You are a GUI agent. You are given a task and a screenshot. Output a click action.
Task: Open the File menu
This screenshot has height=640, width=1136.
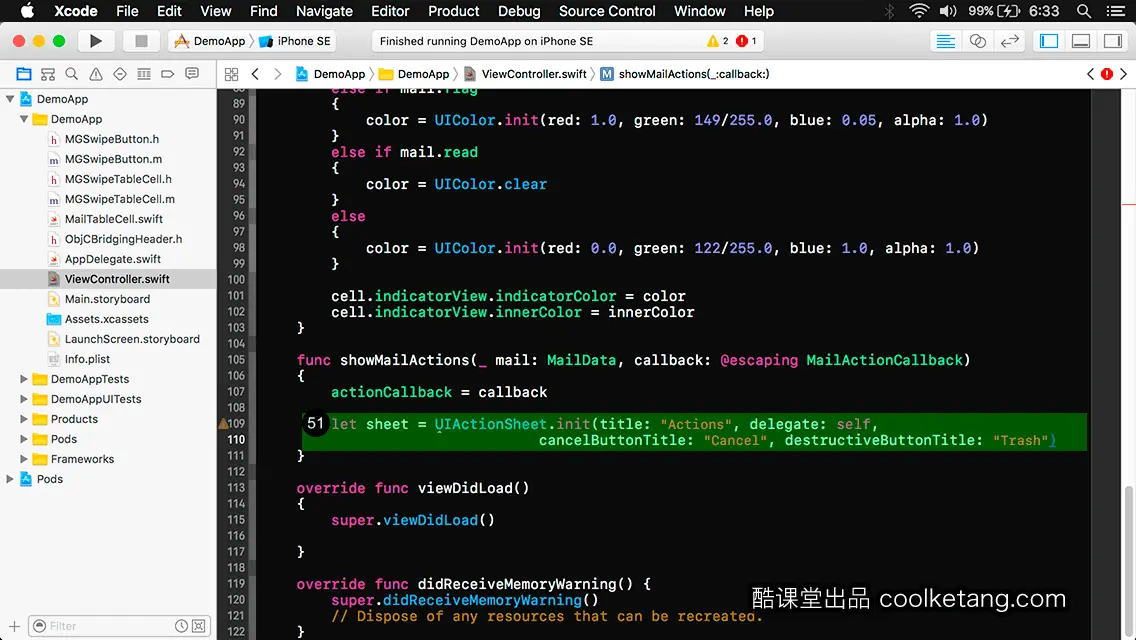click(x=127, y=11)
